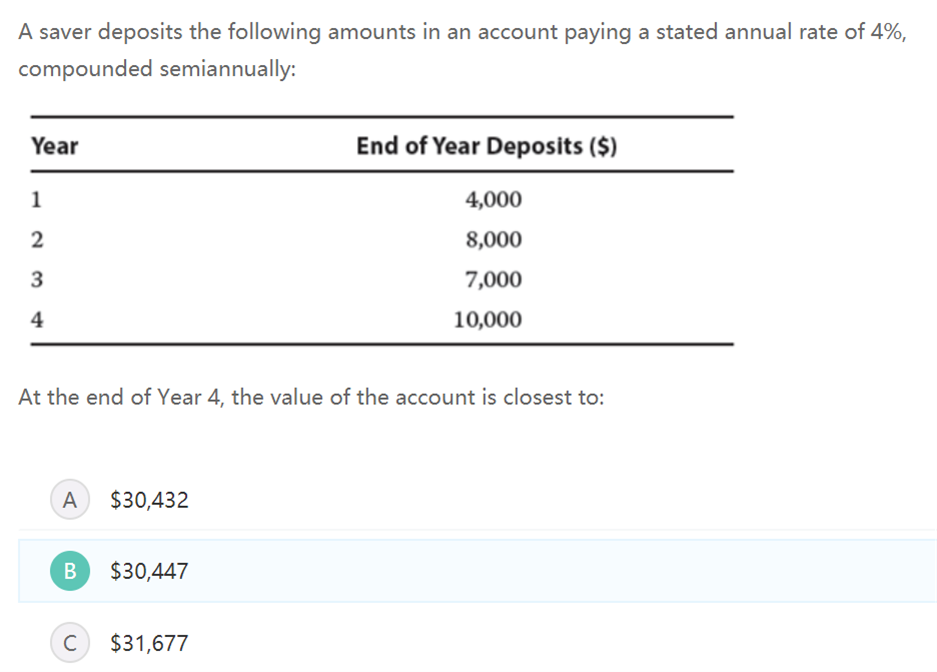Image resolution: width=937 pixels, height=672 pixels.
Task: Click the 4% rate in the question
Action: (886, 32)
